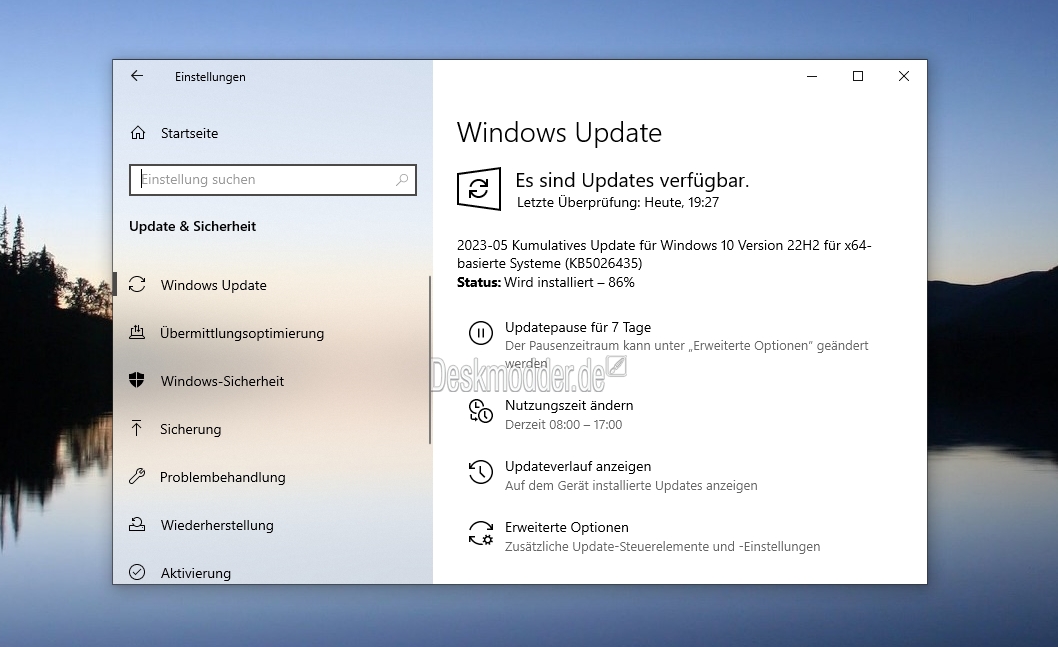Click the pause icon for Updatepause
Screen dimensions: 1058x647
[x=481, y=333]
